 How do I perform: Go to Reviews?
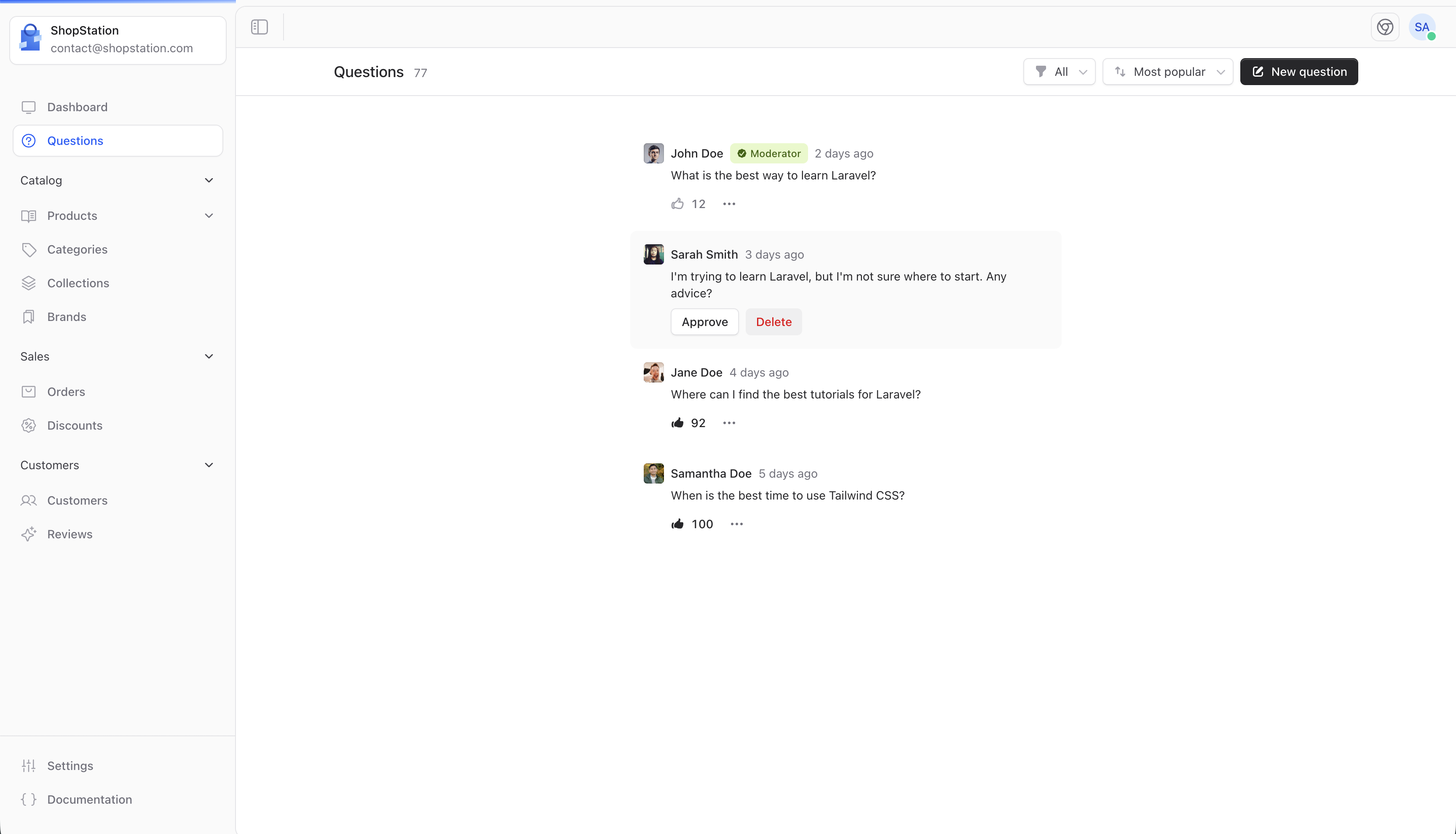click(118, 535)
